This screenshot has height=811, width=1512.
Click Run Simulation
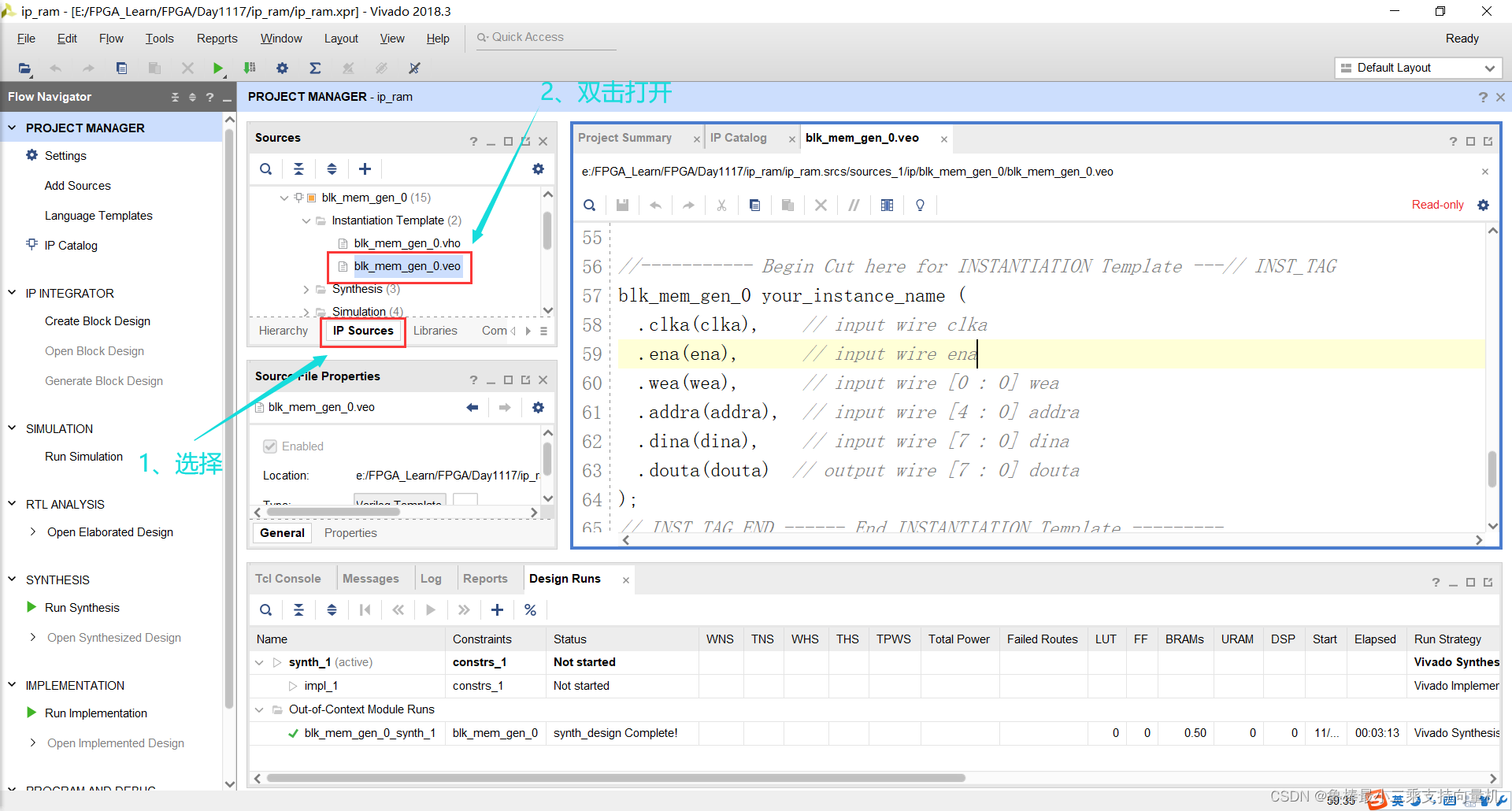(x=83, y=457)
